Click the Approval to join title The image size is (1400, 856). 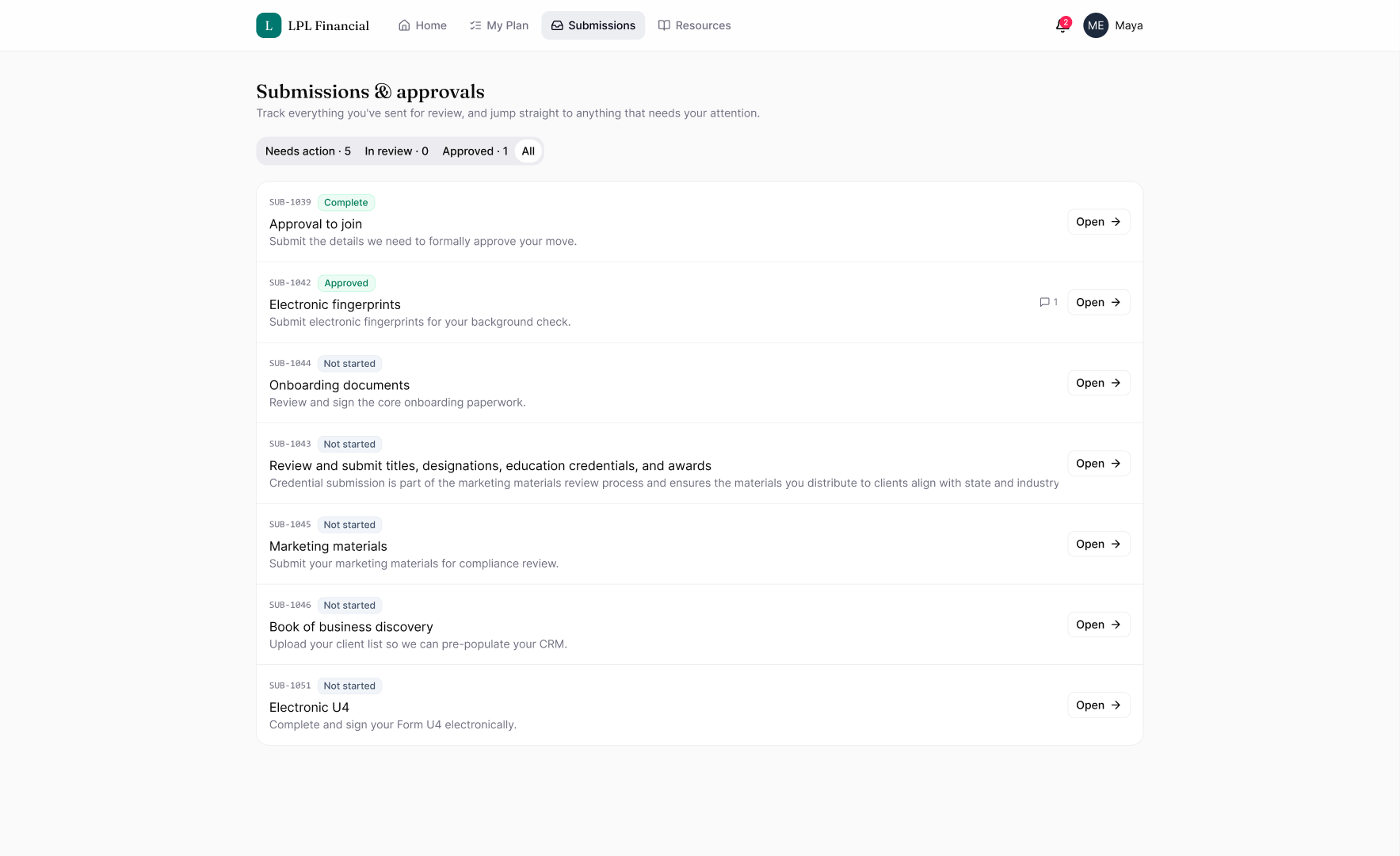pyautogui.click(x=315, y=224)
